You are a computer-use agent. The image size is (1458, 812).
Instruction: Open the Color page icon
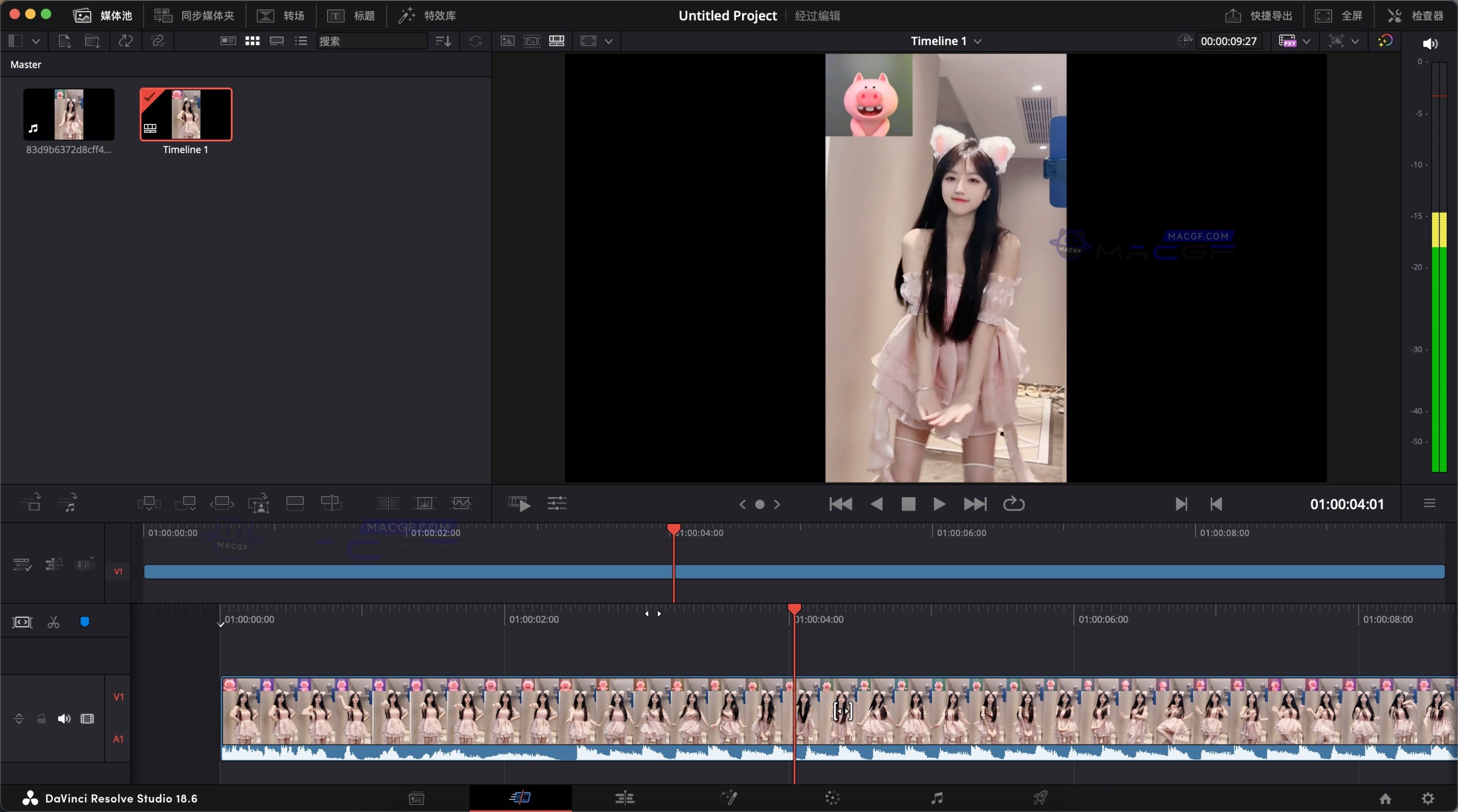click(x=833, y=798)
